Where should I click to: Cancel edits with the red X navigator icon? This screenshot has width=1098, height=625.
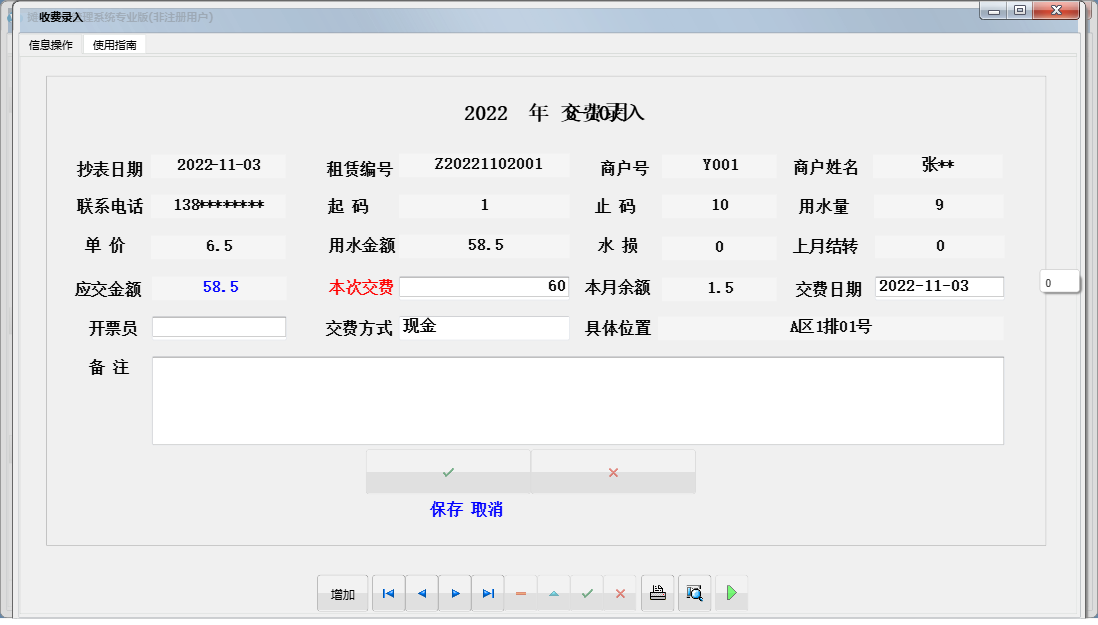621,593
